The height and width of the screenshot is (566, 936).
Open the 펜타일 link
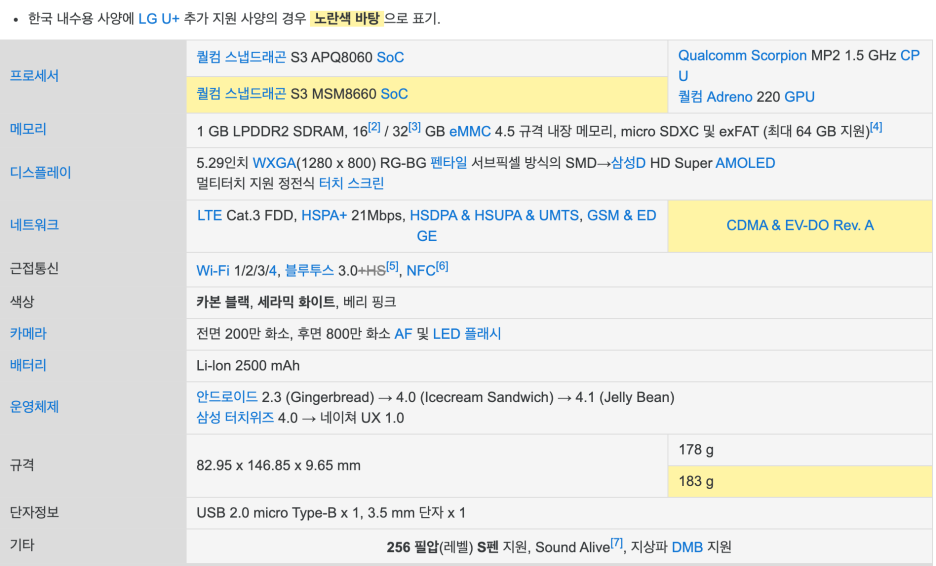(448, 163)
